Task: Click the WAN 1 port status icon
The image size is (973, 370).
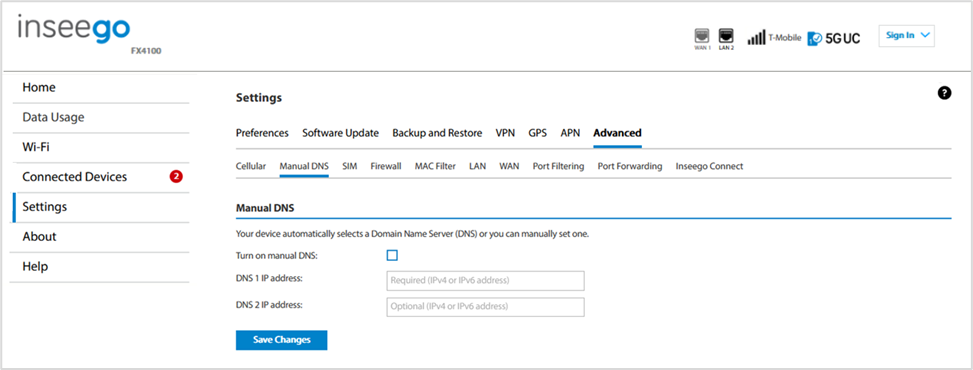Action: (702, 36)
